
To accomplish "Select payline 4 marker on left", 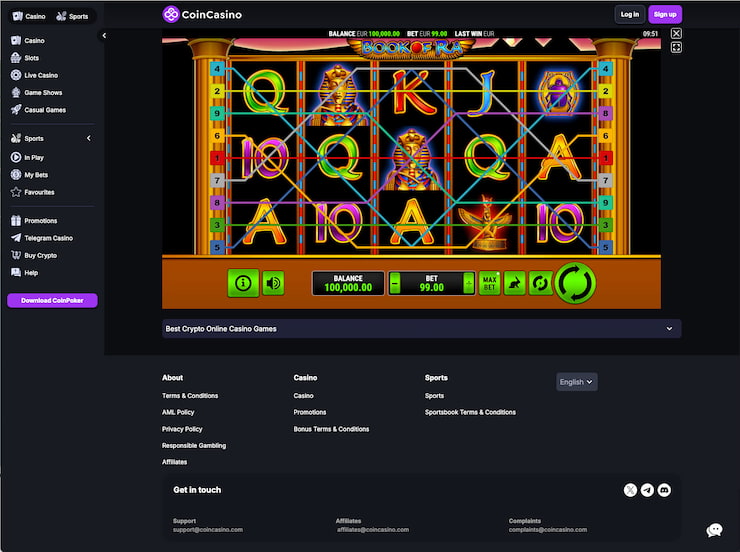I will [x=217, y=68].
